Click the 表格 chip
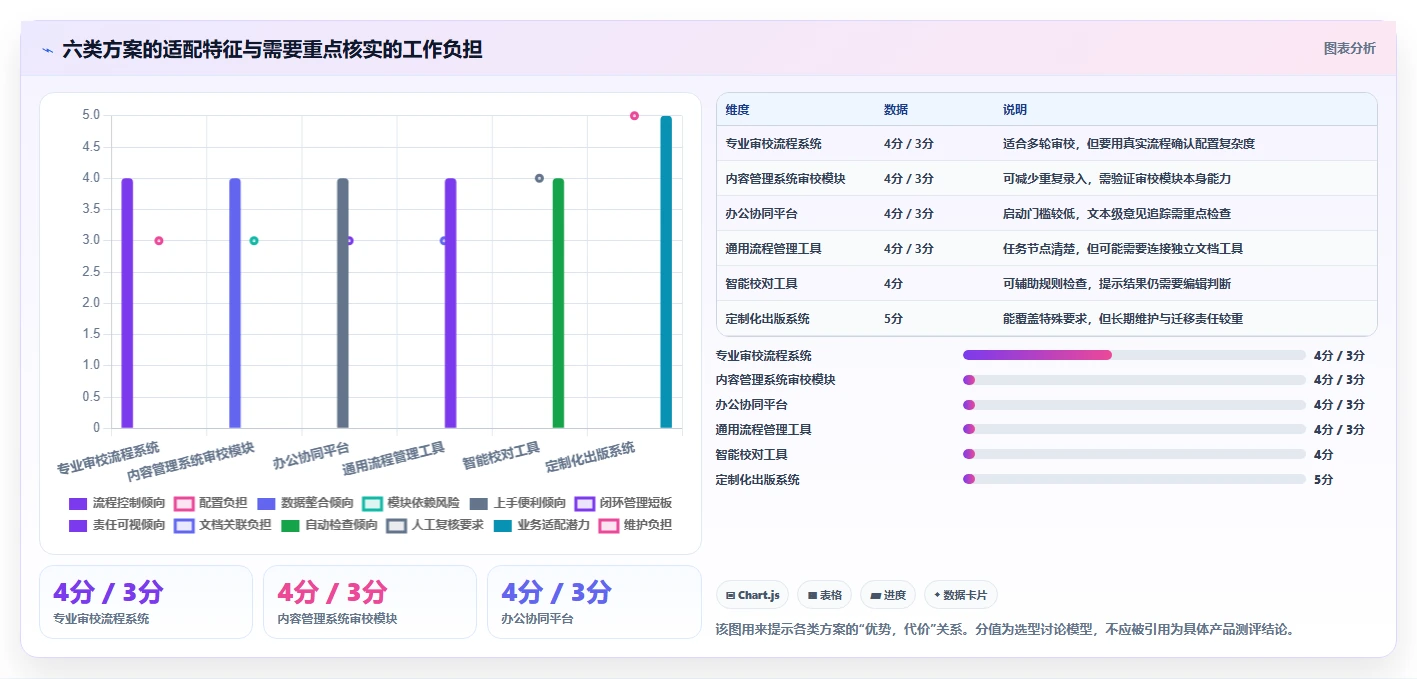 coord(825,595)
